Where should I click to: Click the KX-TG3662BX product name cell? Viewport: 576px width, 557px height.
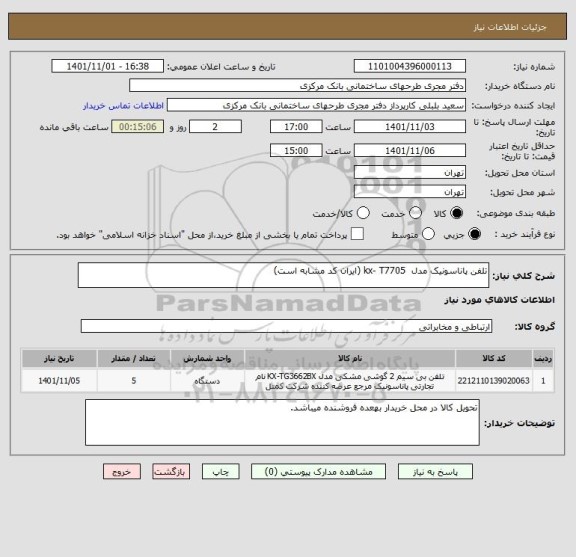point(350,381)
